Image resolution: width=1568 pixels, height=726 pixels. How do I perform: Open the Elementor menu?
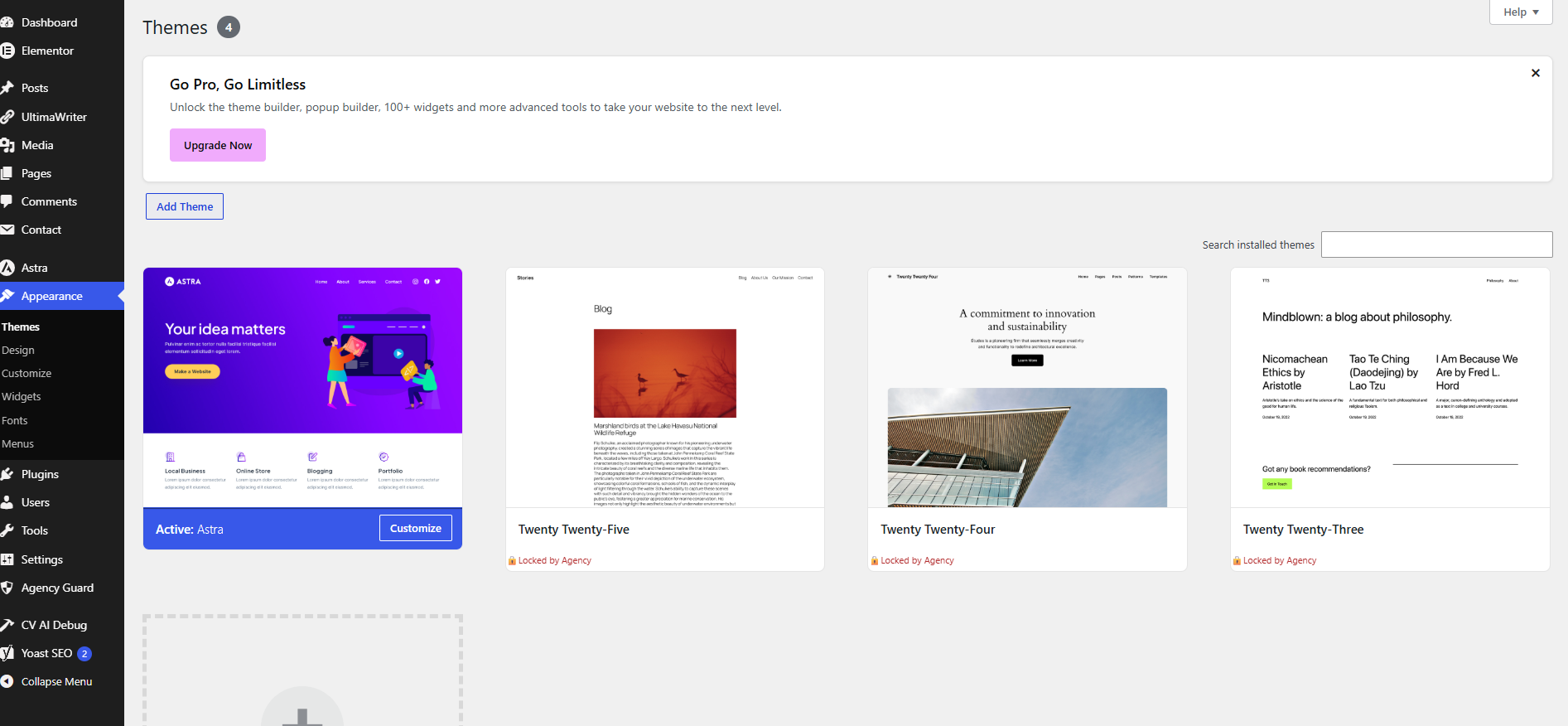[47, 51]
